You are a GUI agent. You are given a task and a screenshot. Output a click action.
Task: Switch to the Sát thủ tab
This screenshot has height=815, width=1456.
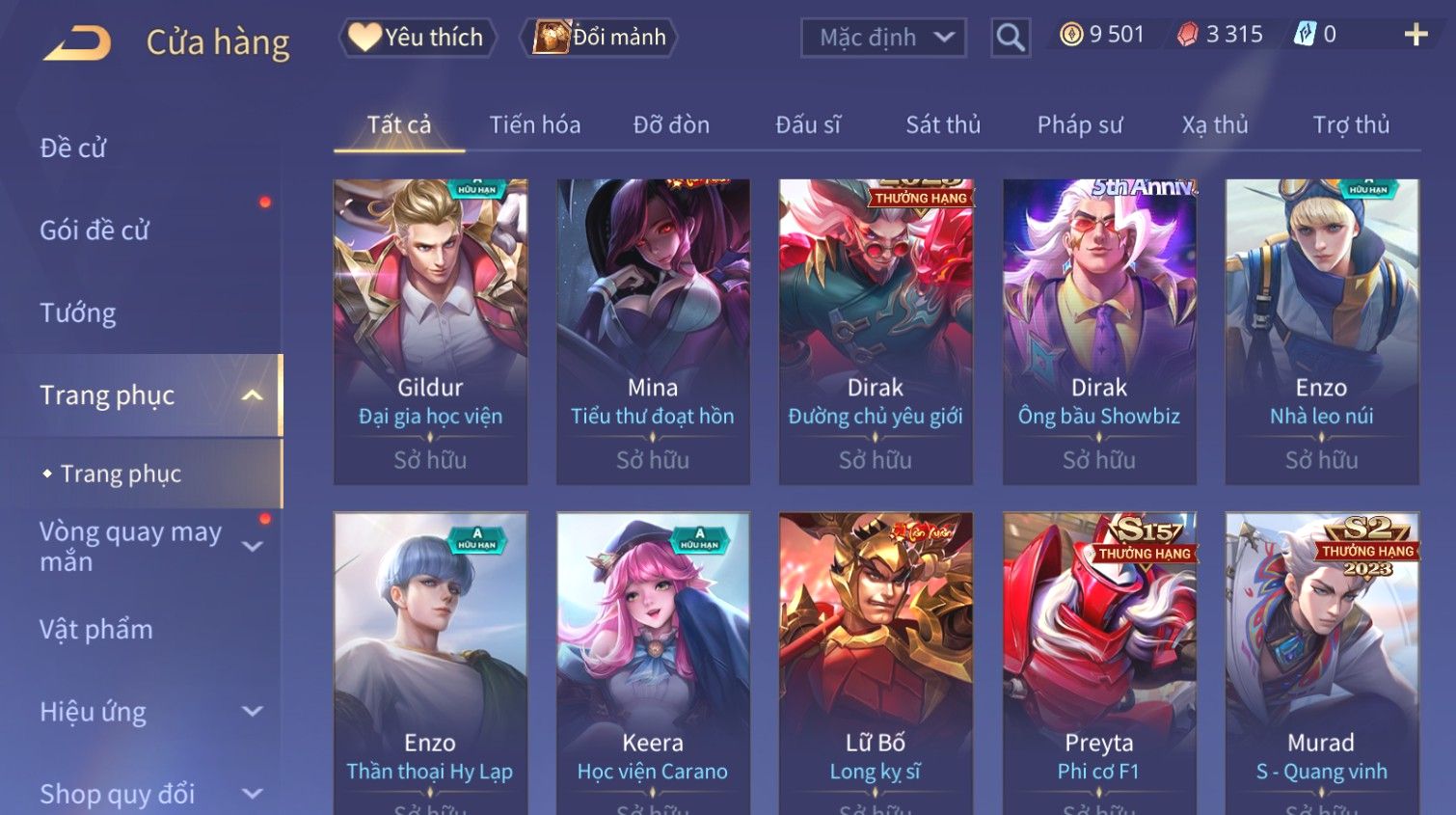[943, 124]
